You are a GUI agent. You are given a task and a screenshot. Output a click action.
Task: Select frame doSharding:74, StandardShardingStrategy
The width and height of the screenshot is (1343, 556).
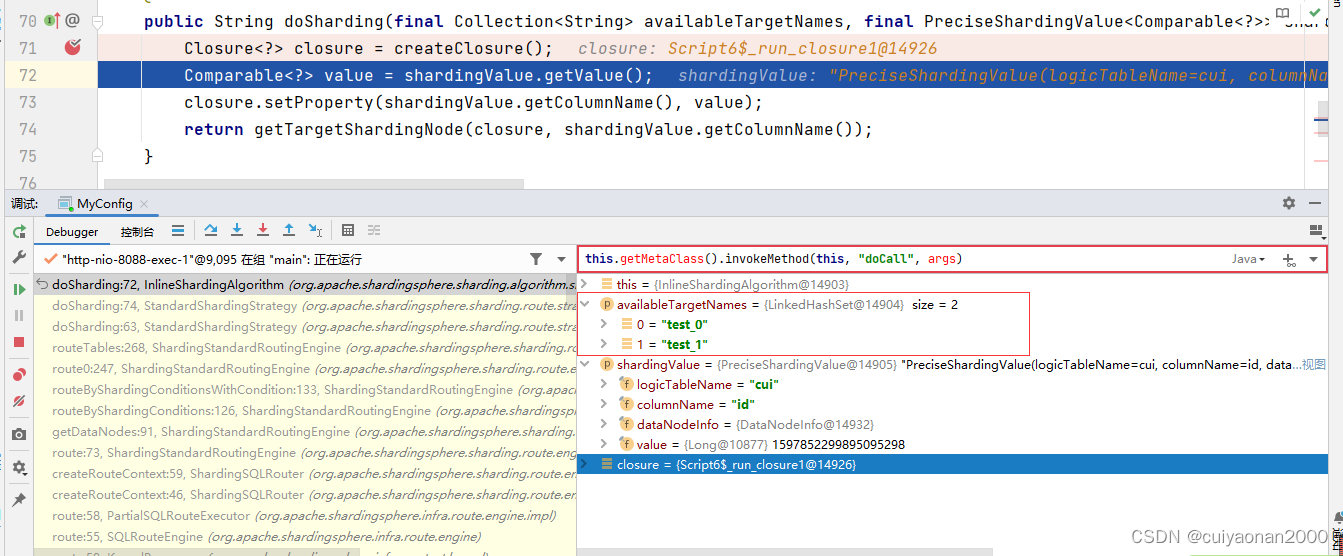click(305, 305)
